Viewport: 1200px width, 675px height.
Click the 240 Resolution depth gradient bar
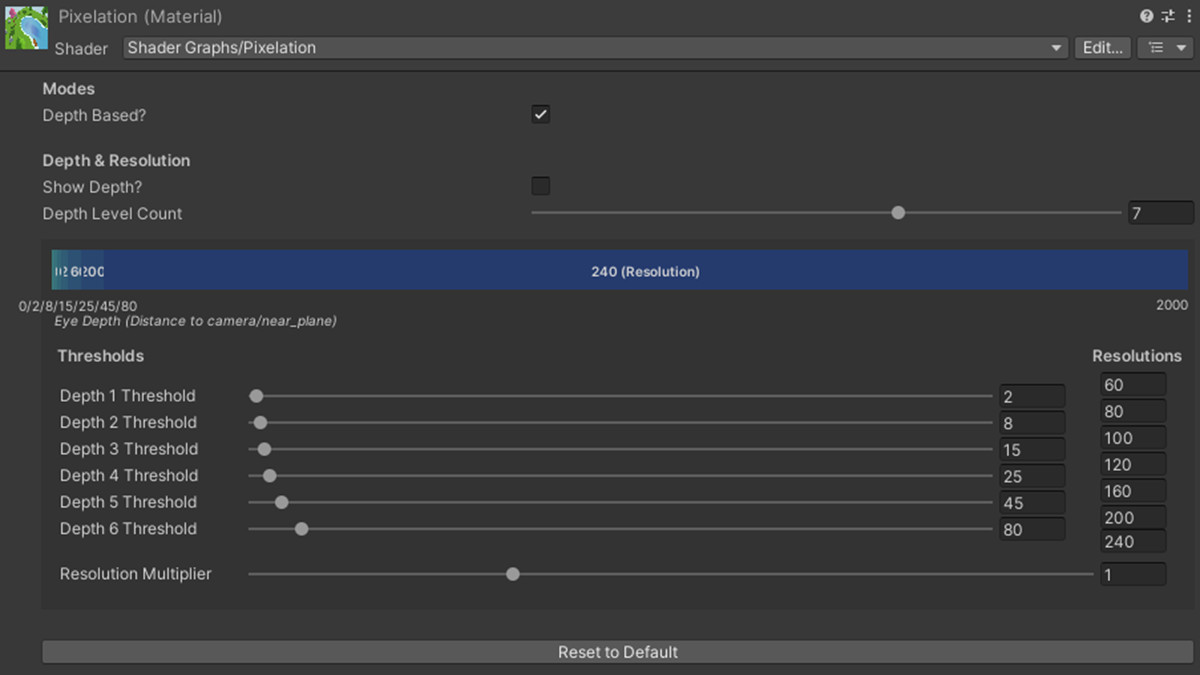646,271
